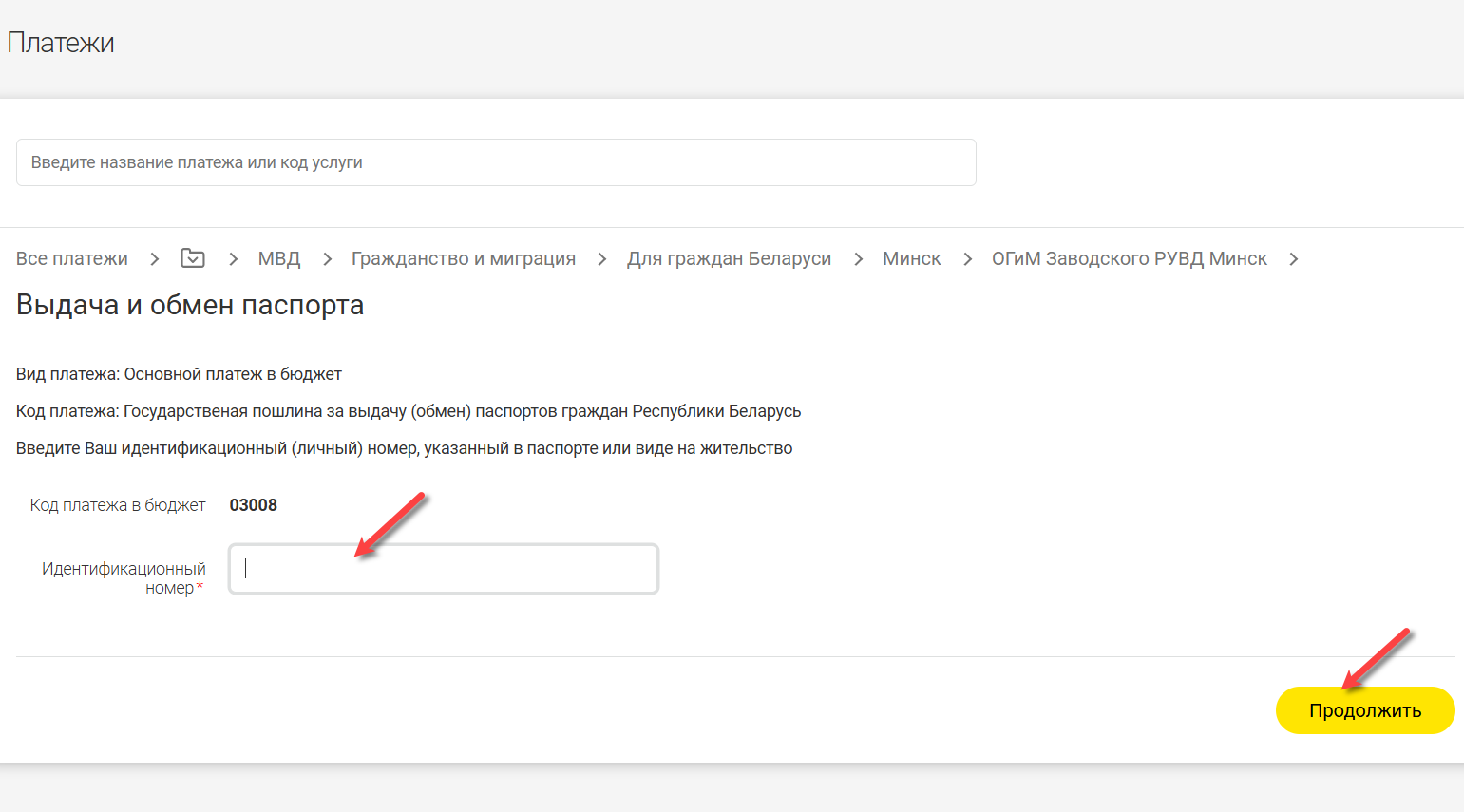Navigate to МВД breadcrumb
The image size is (1464, 812).
(279, 258)
